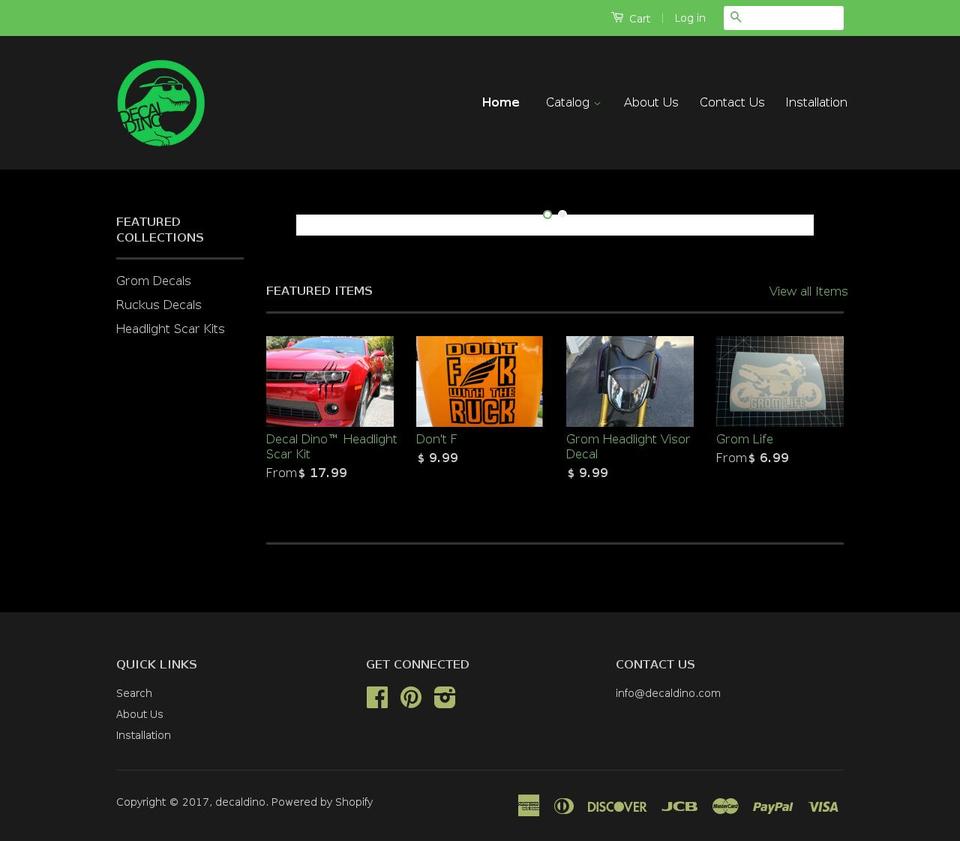The height and width of the screenshot is (841, 960).
Task: Click the Visa payment icon
Action: coord(822,806)
